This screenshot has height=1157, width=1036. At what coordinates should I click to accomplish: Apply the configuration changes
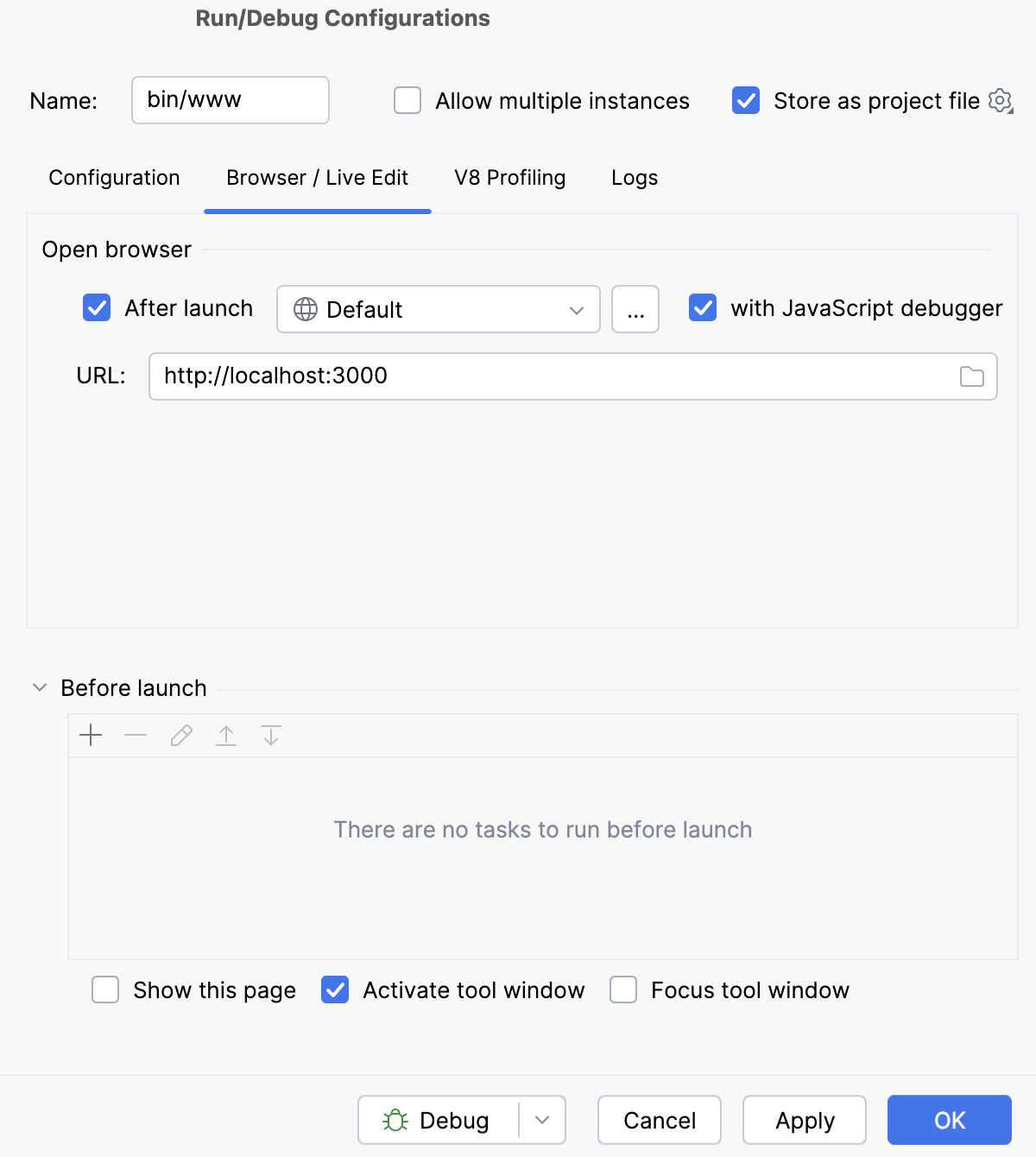(x=803, y=1120)
